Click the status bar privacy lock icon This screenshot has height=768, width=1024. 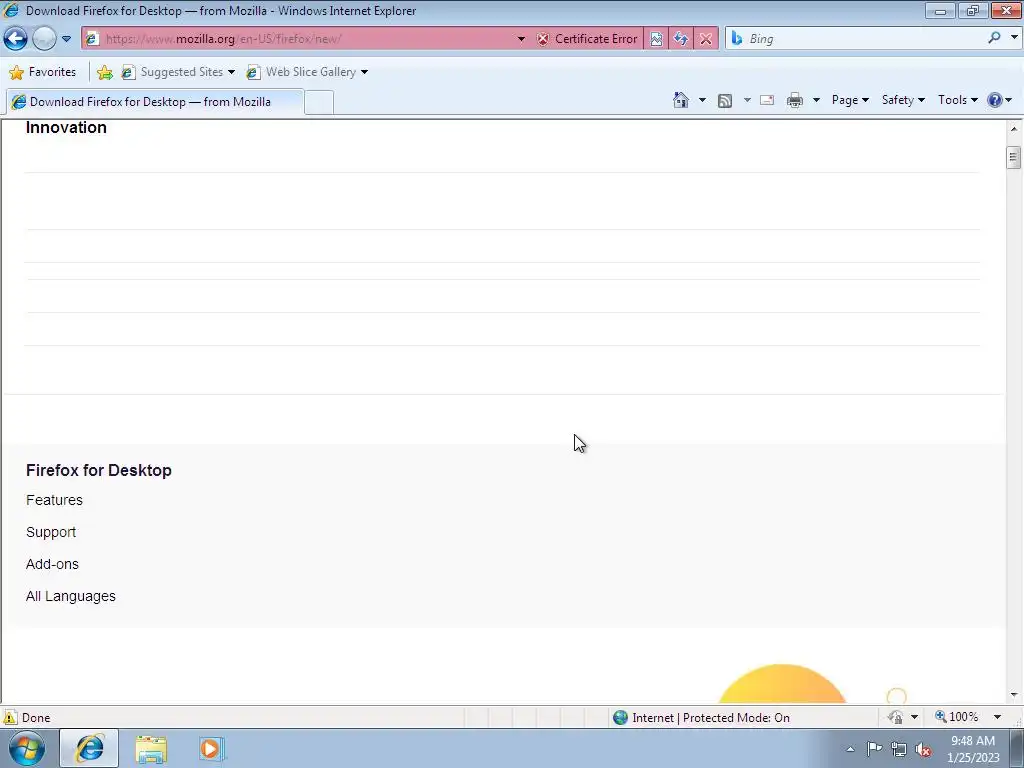tap(896, 718)
